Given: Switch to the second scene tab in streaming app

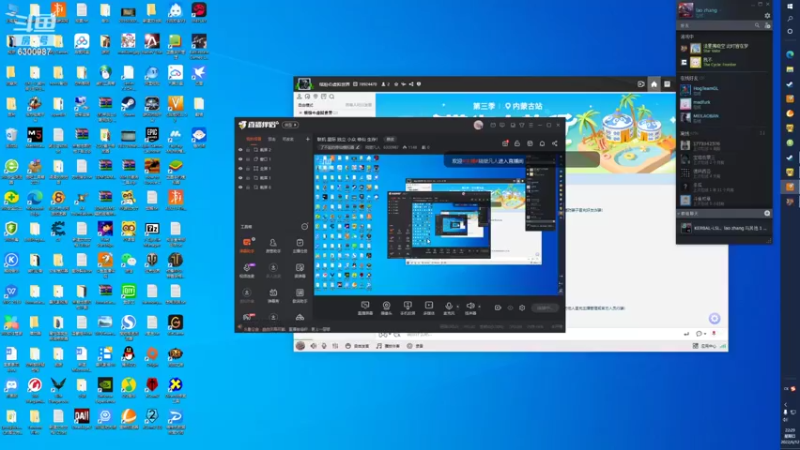Looking at the screenshot, I should coord(272,139).
